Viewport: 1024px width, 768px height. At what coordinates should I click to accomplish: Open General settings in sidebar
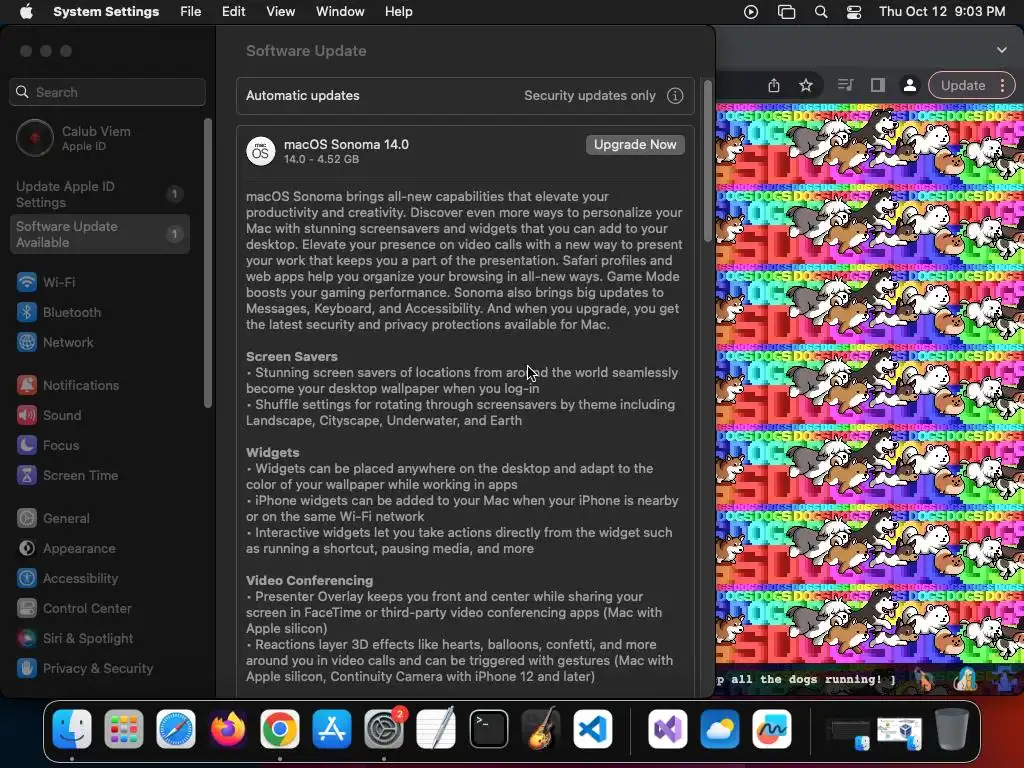pos(53,519)
